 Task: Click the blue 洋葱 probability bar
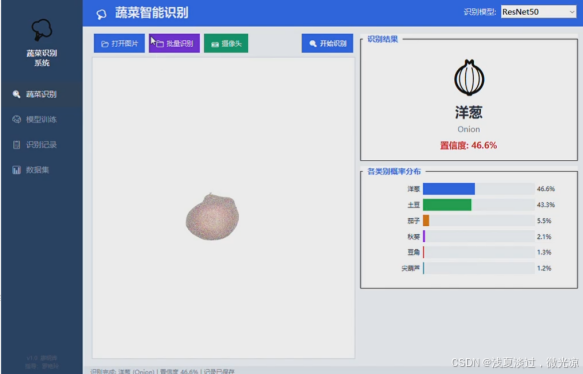pos(449,189)
